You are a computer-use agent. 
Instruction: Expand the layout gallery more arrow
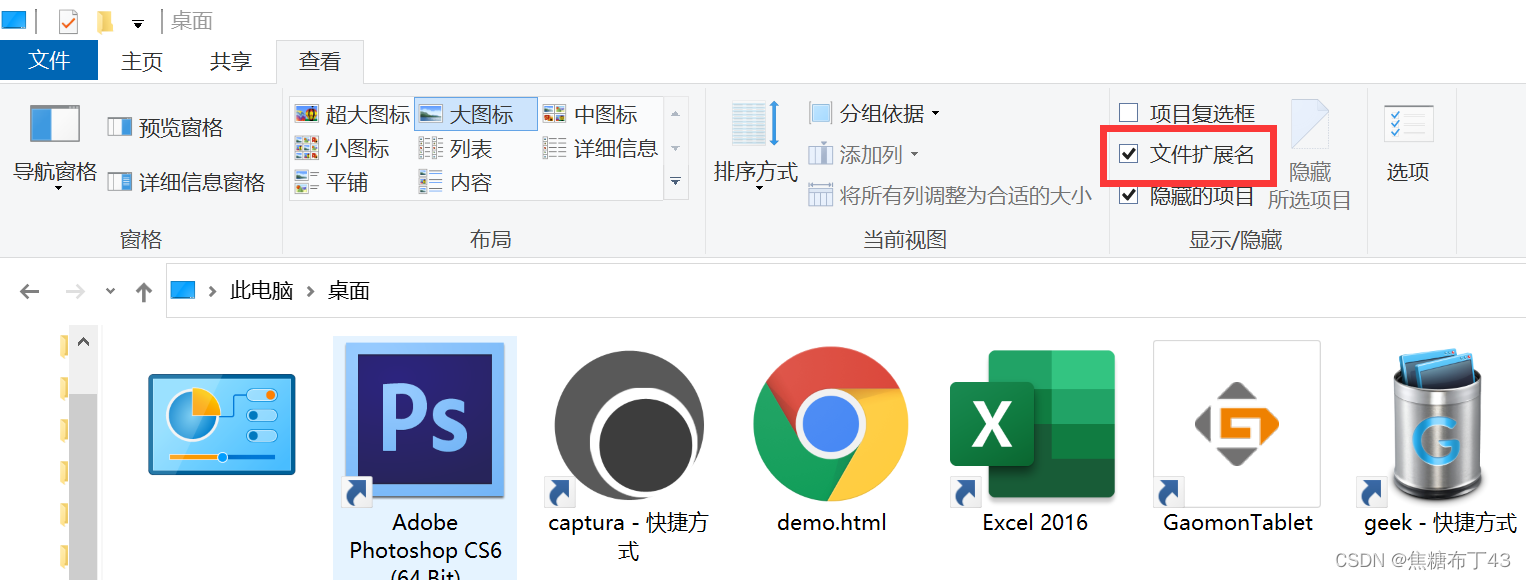coord(676,182)
